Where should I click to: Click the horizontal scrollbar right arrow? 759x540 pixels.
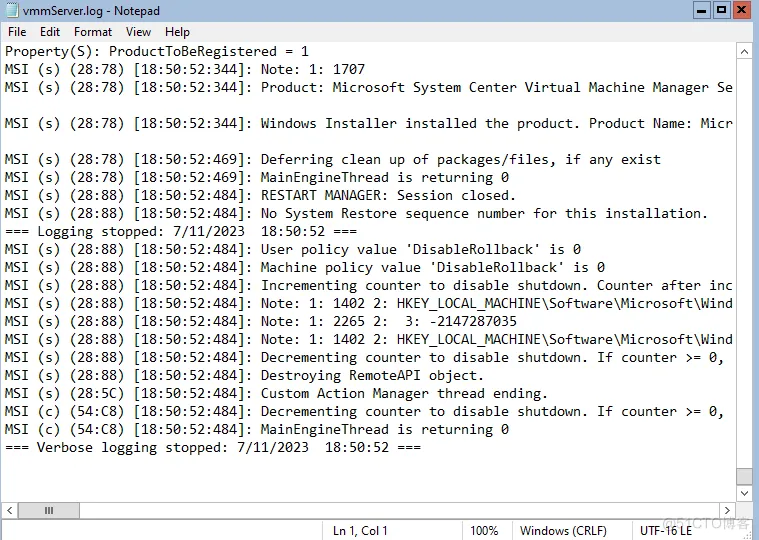[x=727, y=510]
